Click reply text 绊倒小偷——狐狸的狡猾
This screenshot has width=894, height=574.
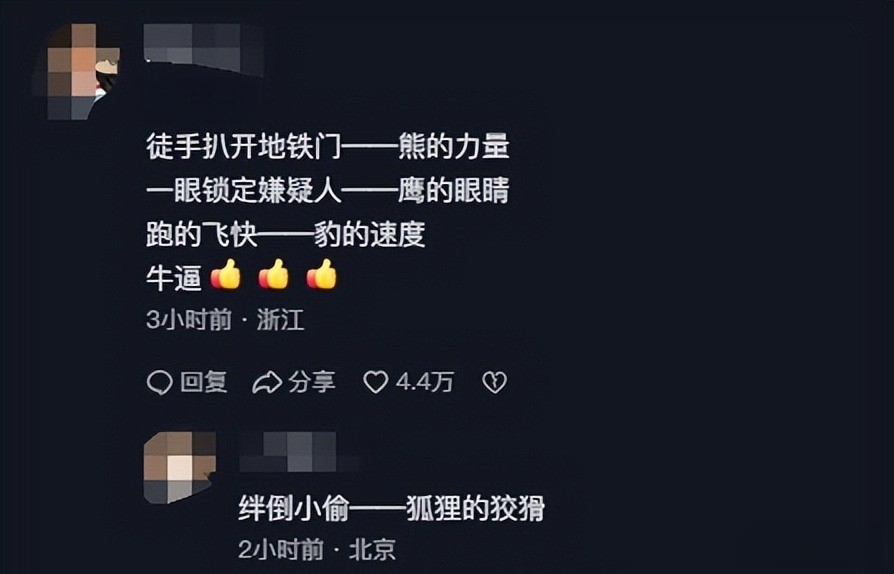[x=391, y=508]
